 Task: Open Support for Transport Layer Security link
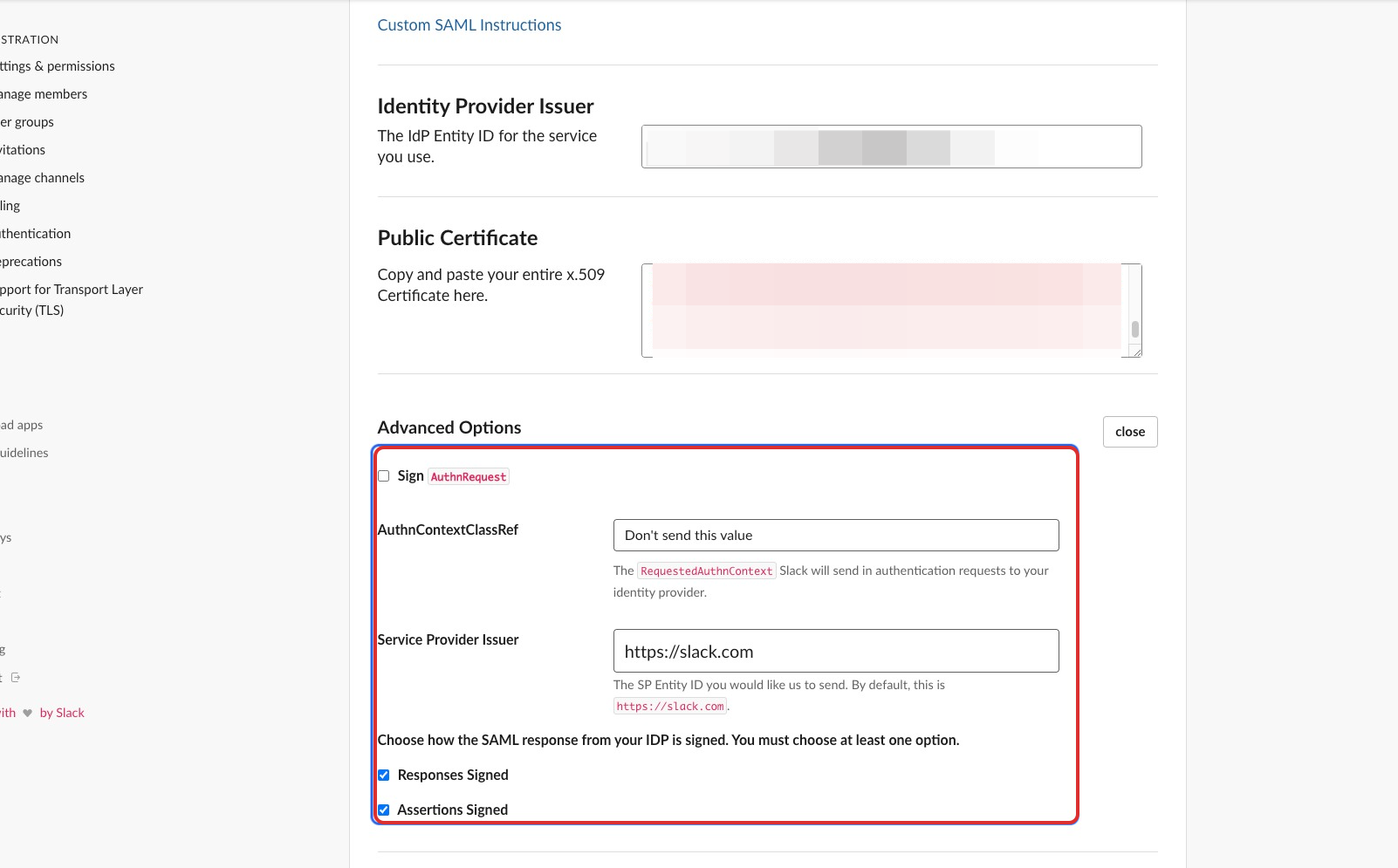tap(72, 300)
